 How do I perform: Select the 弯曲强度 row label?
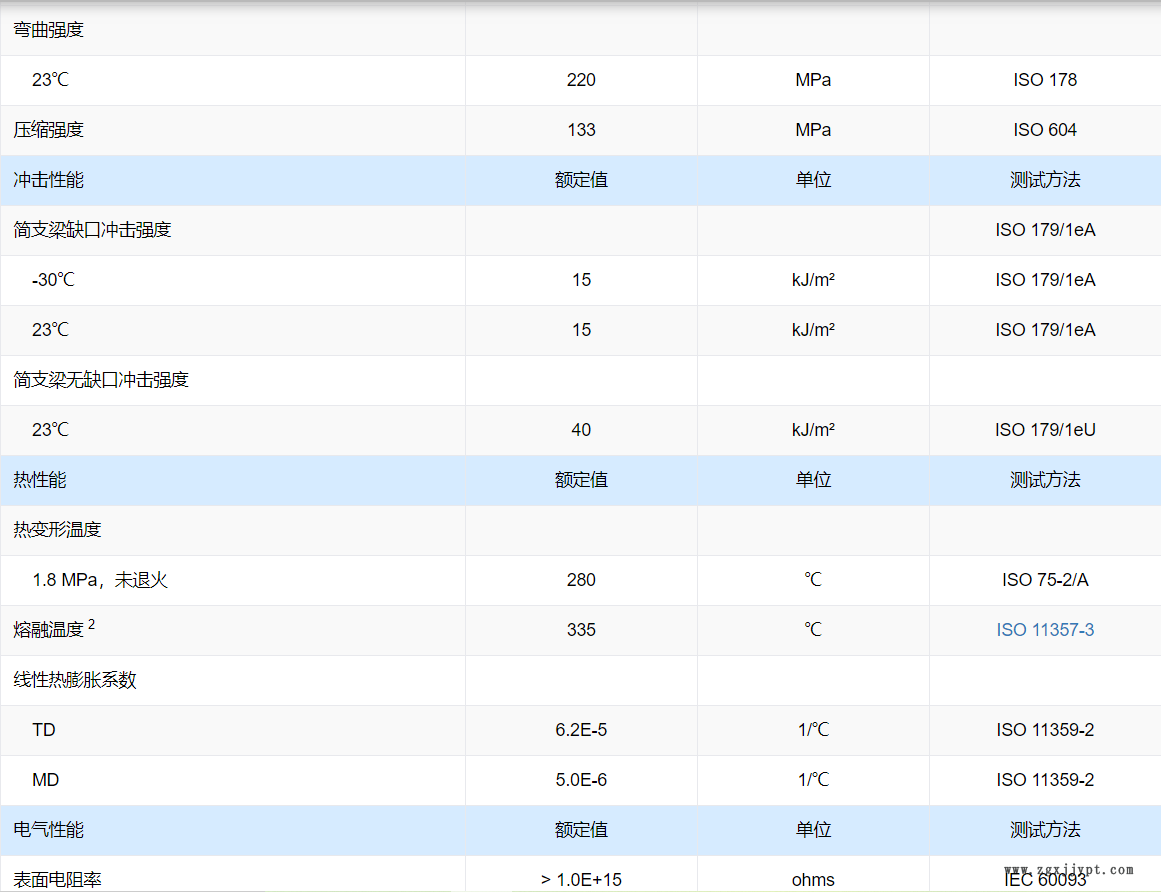pos(48,30)
